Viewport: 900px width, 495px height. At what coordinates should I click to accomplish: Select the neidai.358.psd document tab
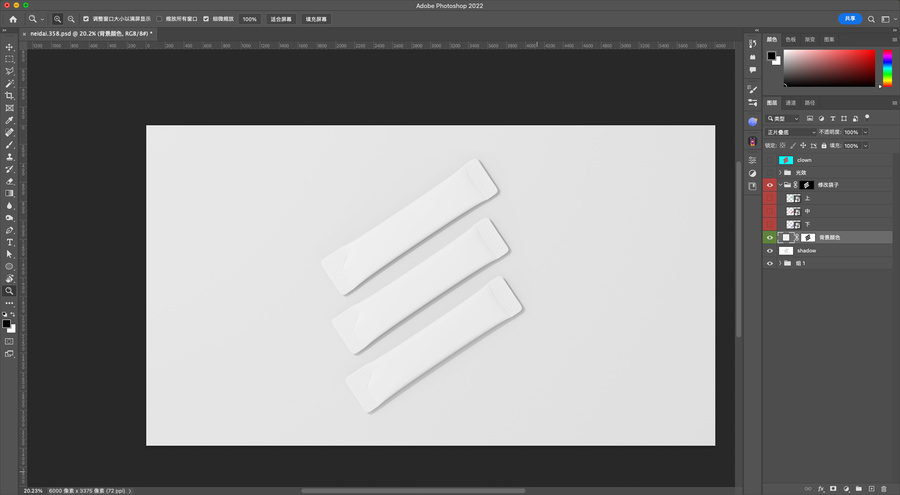[91, 34]
